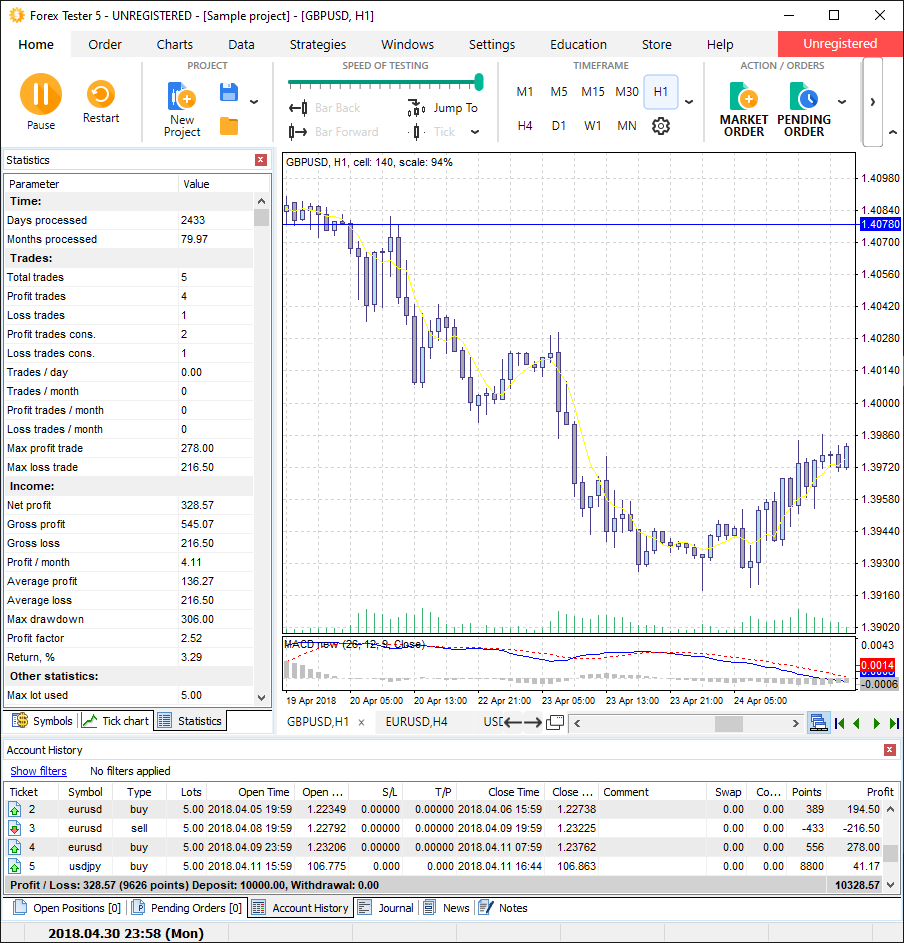The height and width of the screenshot is (943, 904).
Task: Click the cascade windows icon
Action: click(555, 722)
